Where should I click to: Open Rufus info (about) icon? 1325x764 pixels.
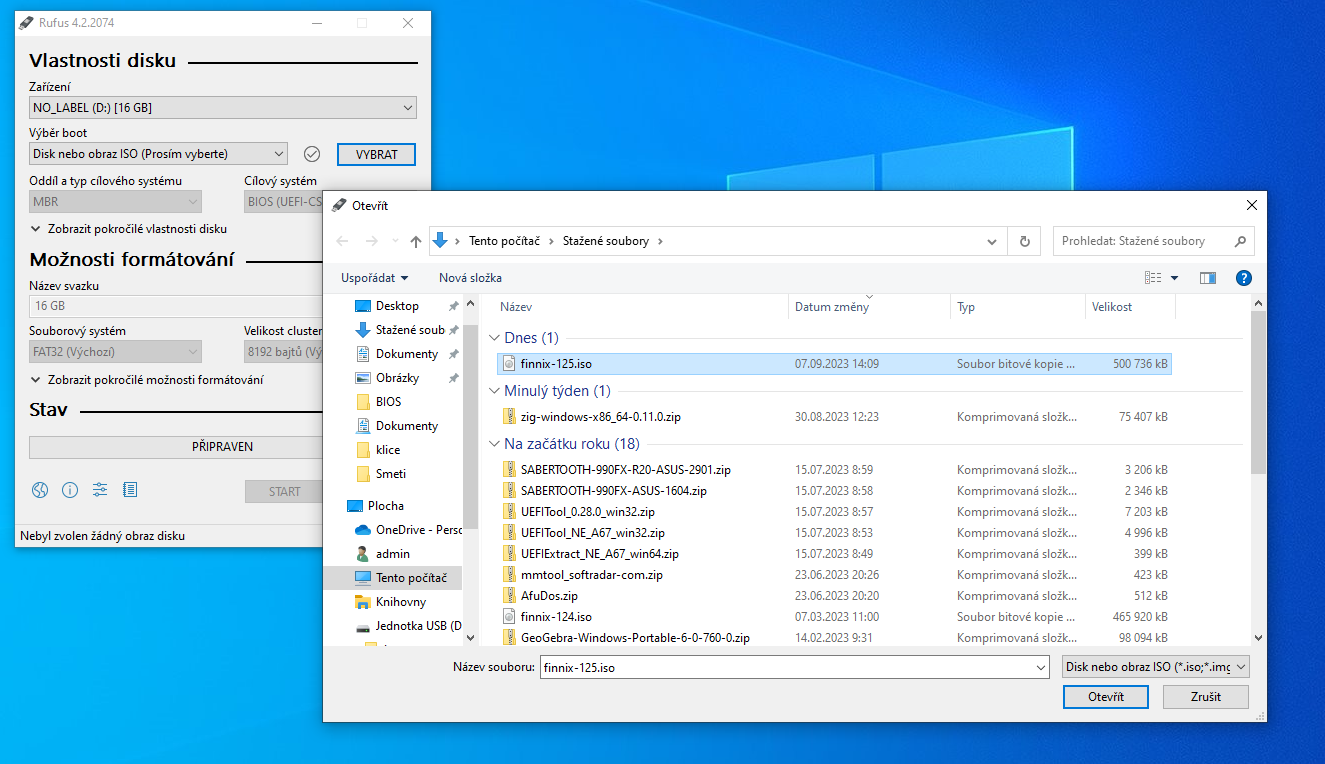[70, 490]
